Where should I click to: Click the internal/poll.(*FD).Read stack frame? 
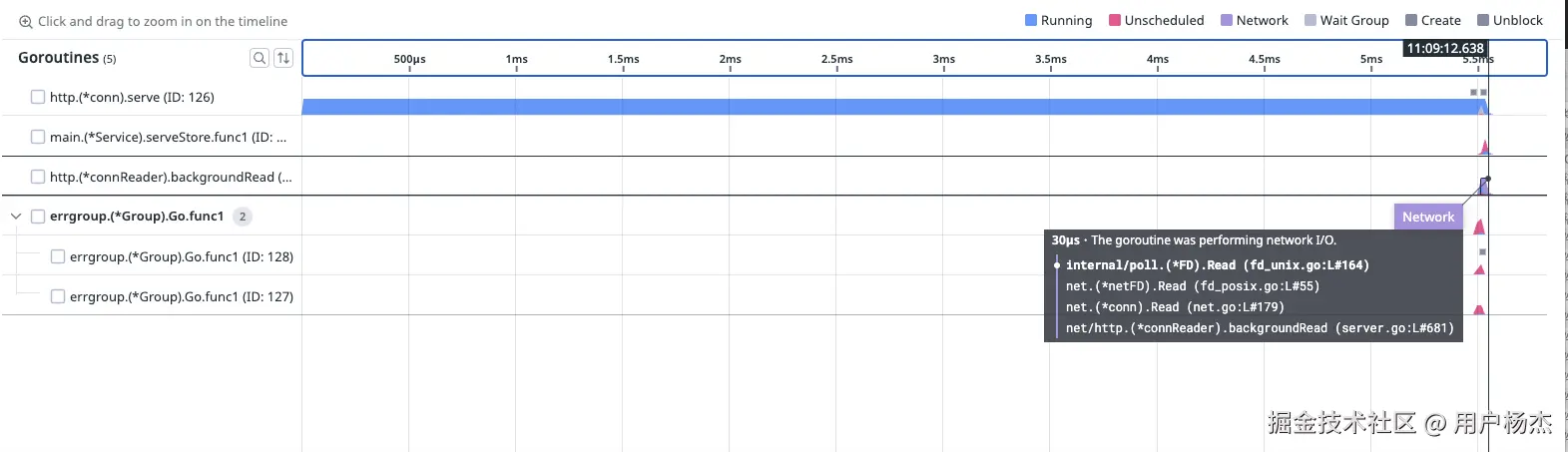click(1217, 265)
